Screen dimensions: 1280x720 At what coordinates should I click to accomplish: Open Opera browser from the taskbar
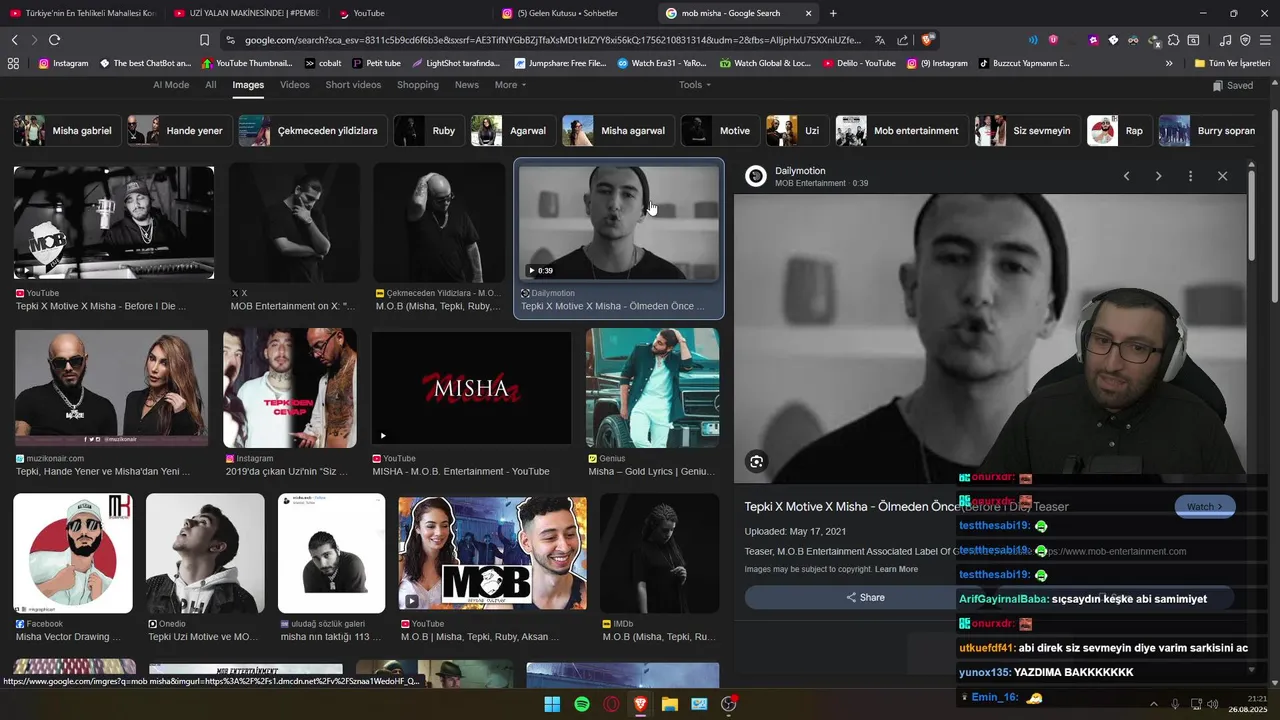[611, 704]
